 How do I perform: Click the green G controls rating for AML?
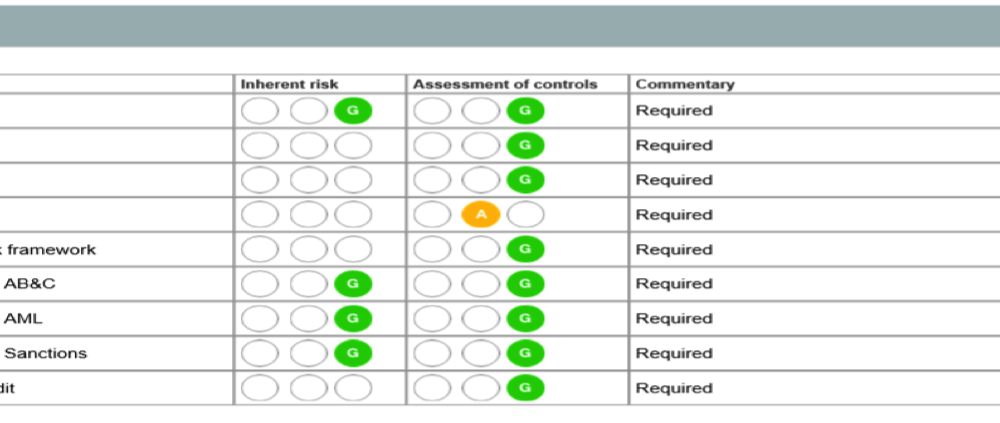click(x=526, y=318)
